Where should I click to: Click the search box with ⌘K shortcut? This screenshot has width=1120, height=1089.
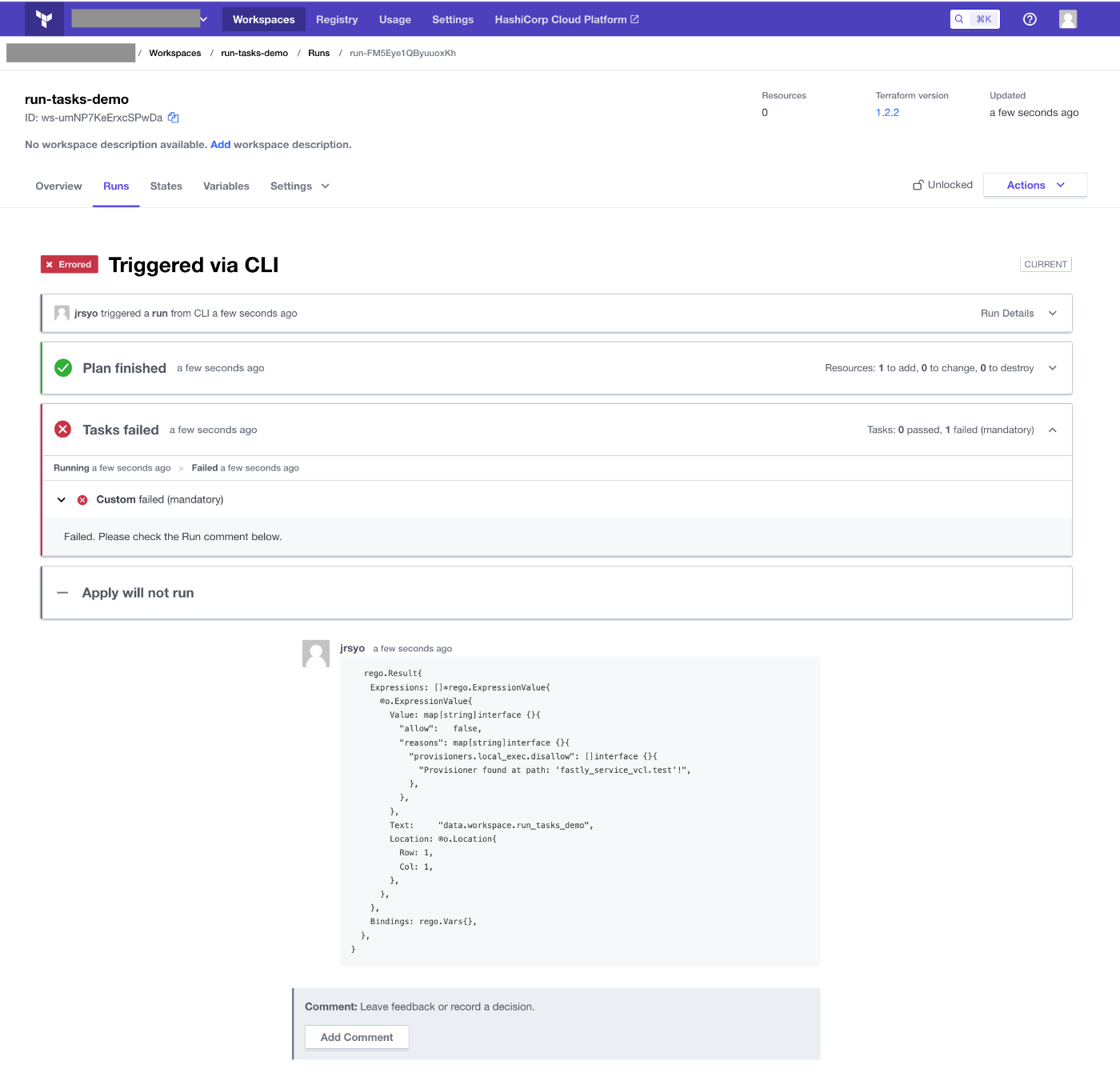click(974, 19)
